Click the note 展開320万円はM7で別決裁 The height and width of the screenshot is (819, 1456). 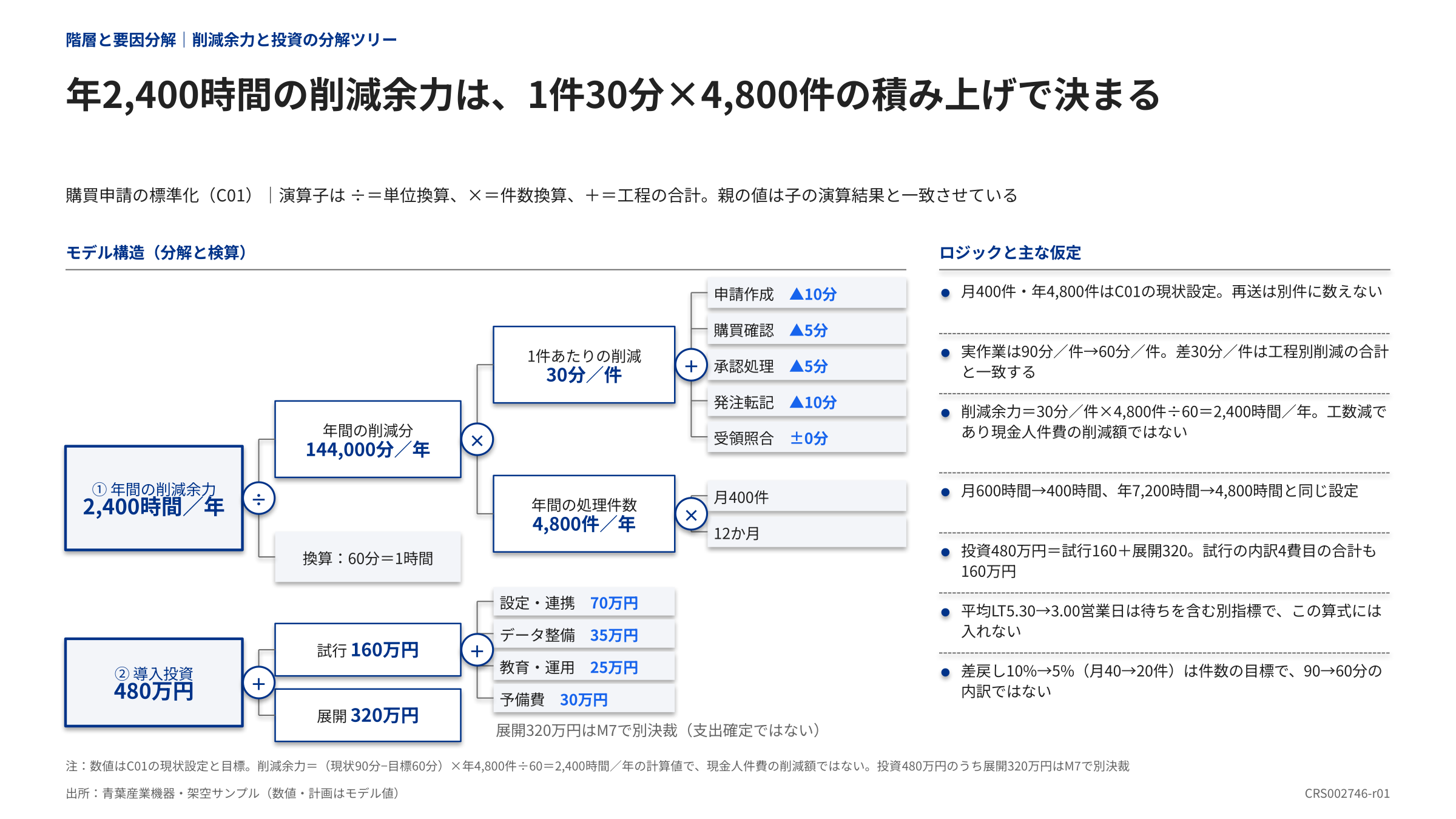pos(659,730)
